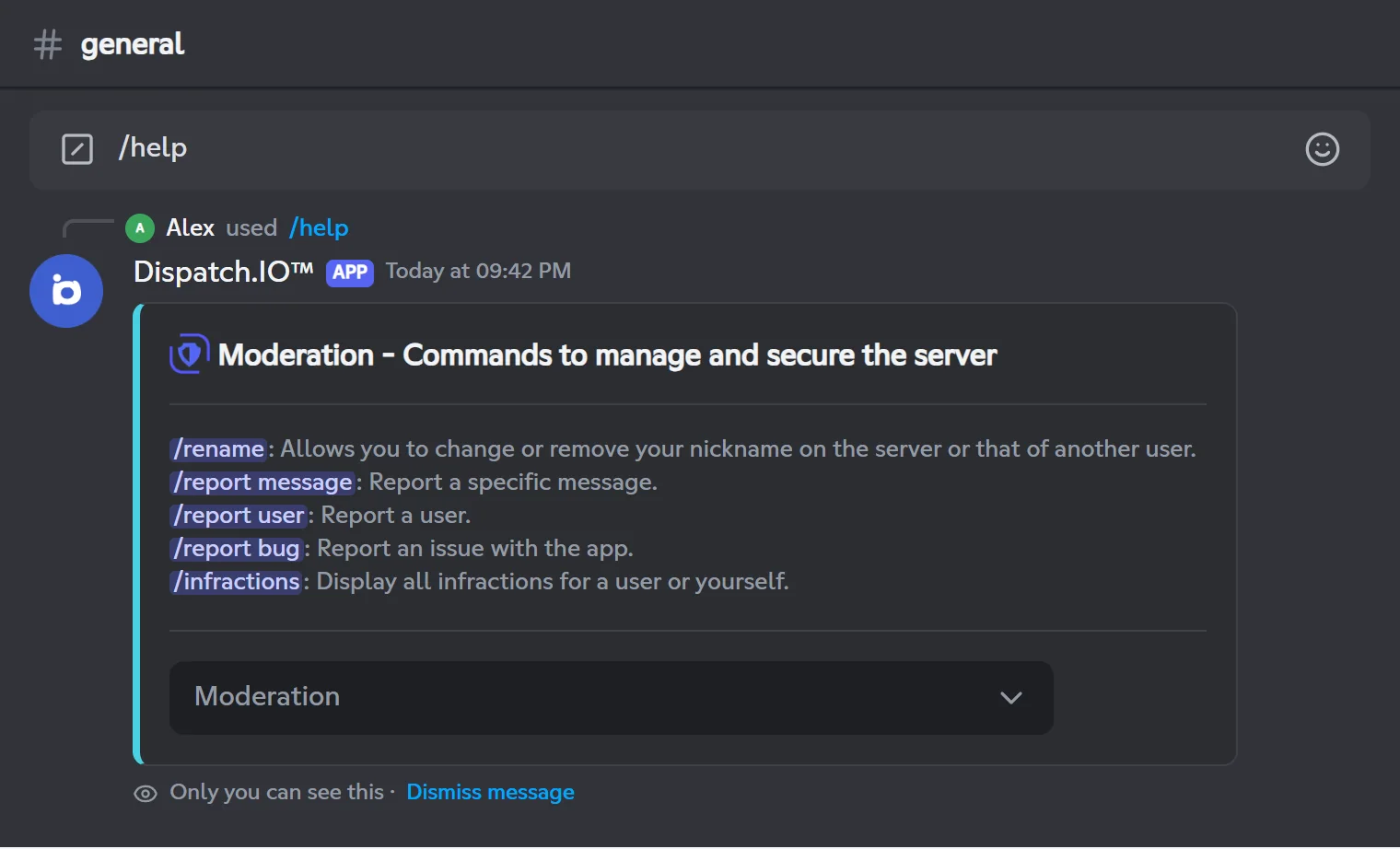Image resolution: width=1400 pixels, height=849 pixels.
Task: Click the Moderation shield icon in embed
Action: (189, 354)
